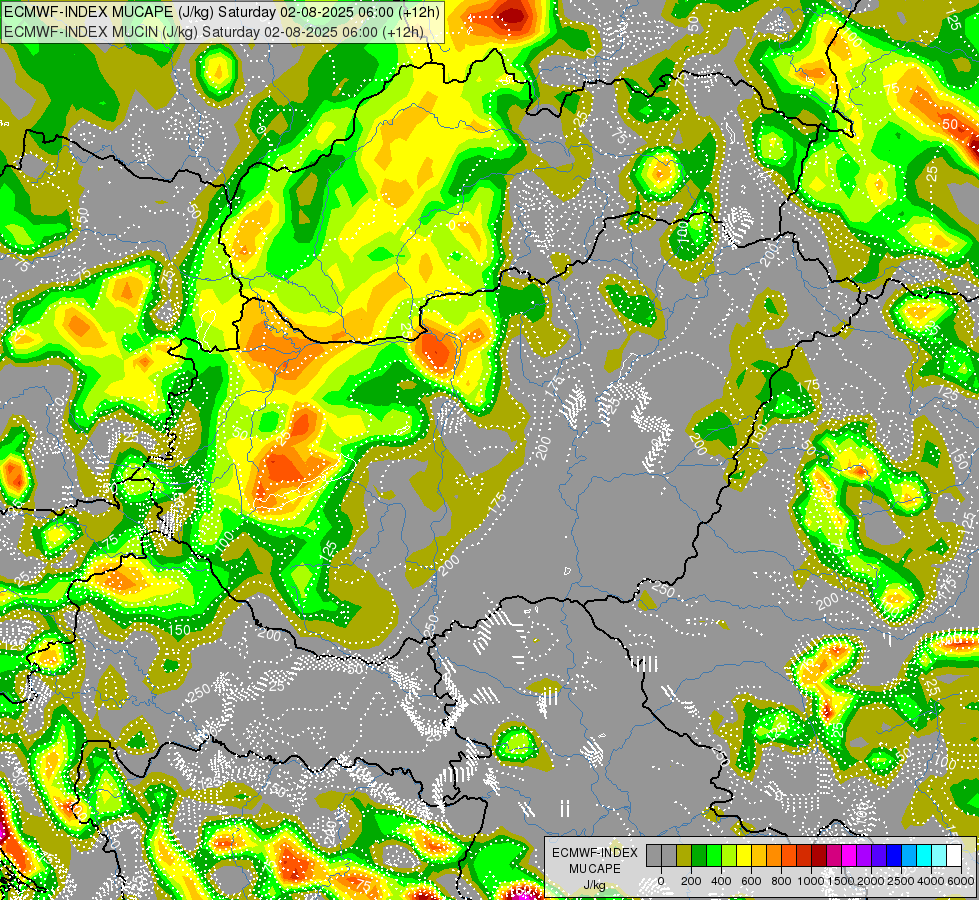This screenshot has height=900, width=979.
Task: Pick the lime yellow-green legend swatch
Action: (729, 856)
